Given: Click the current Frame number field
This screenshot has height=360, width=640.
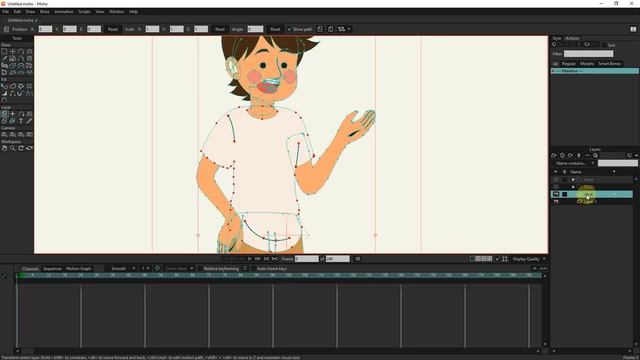Looking at the screenshot, I should click(x=307, y=259).
